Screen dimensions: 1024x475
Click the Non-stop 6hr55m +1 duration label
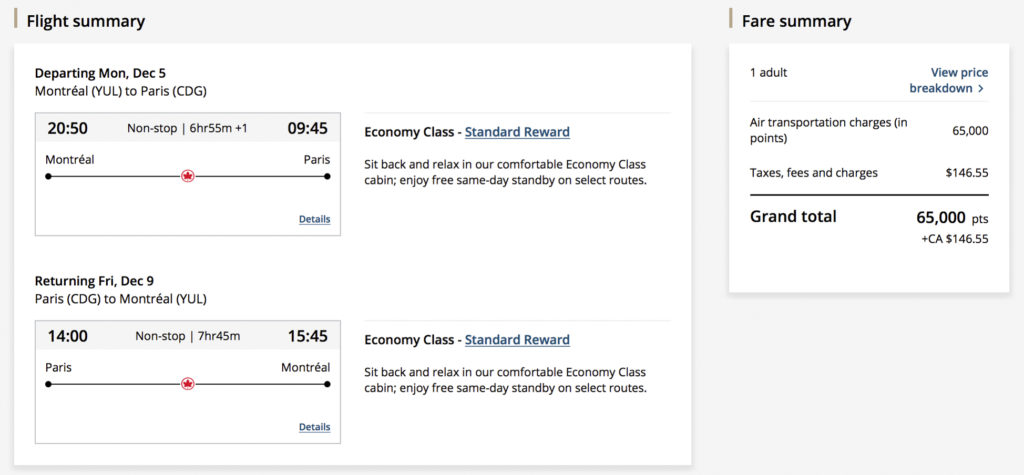[x=188, y=128]
